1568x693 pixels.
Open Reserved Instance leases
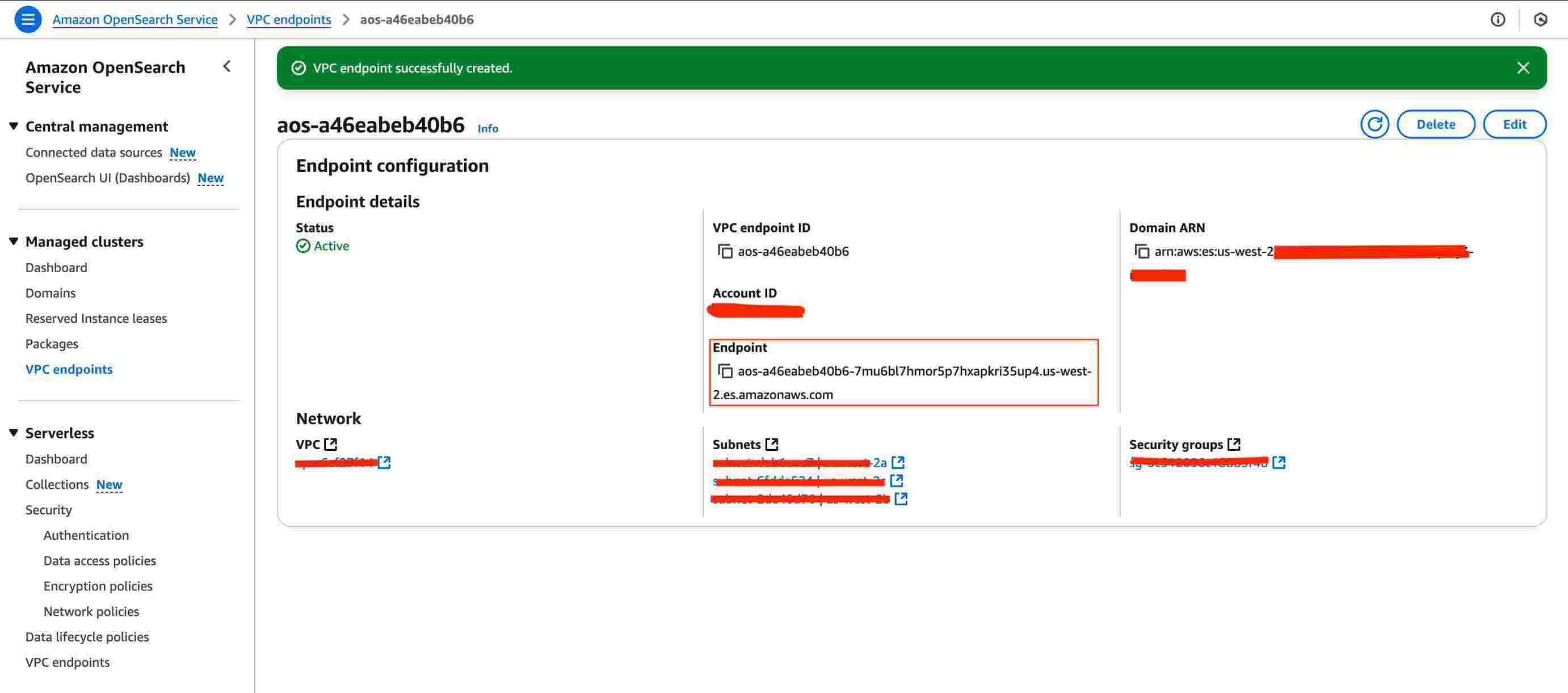point(96,319)
